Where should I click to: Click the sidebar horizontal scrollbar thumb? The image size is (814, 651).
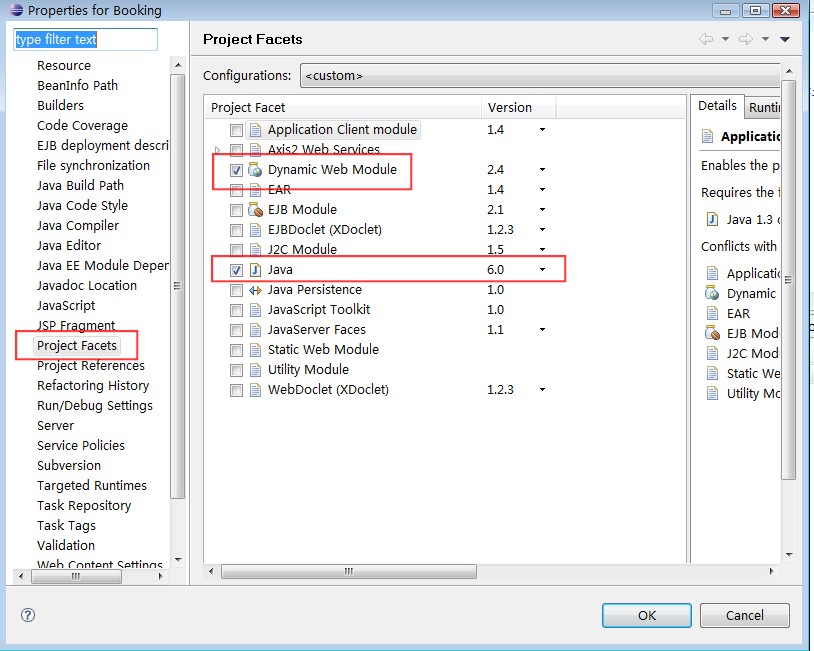(76, 576)
